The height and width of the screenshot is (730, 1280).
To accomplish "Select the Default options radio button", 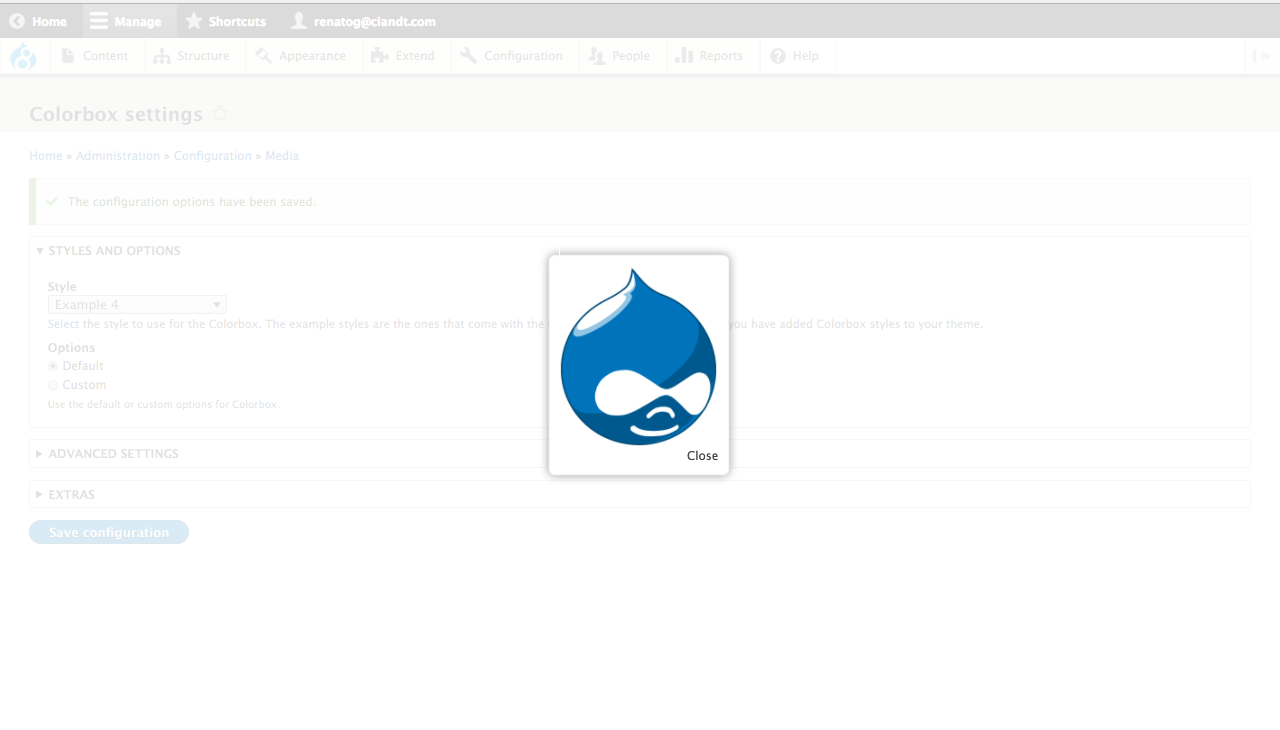I will (x=53, y=366).
